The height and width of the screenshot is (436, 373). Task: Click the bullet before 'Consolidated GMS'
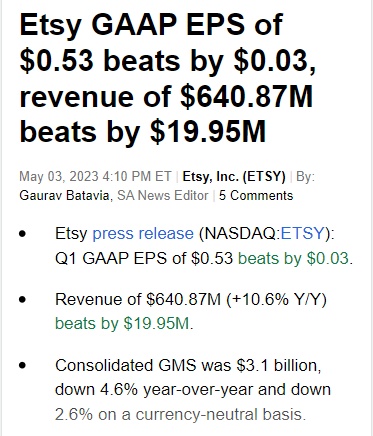pos(23,365)
